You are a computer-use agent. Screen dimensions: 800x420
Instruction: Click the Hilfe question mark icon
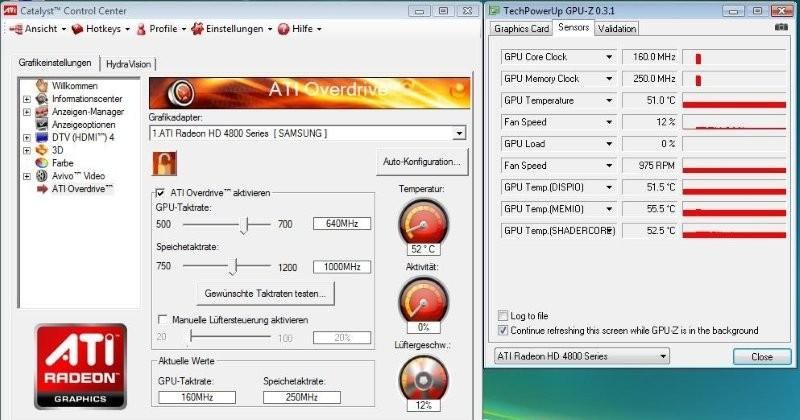[x=284, y=29]
